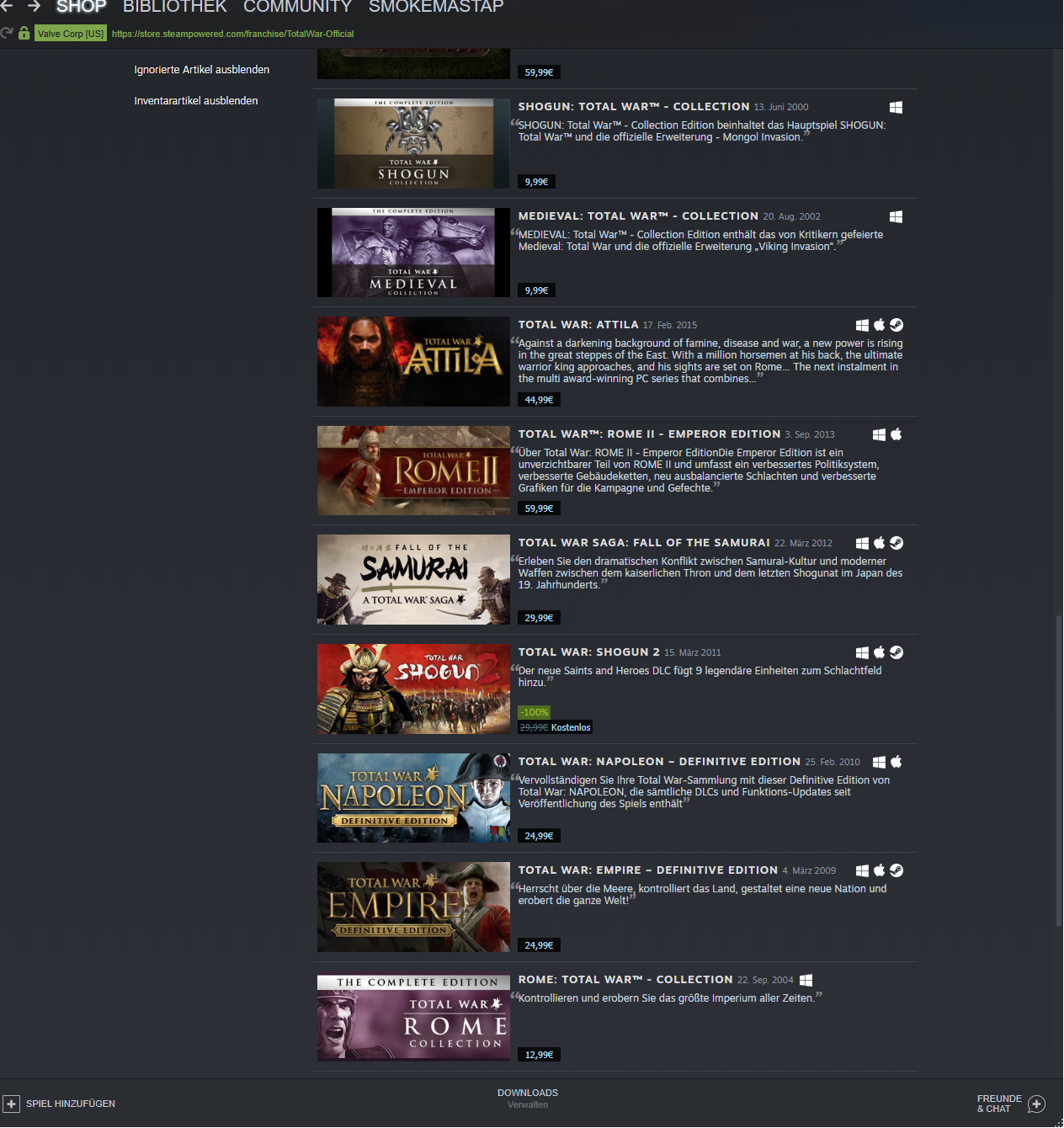Click the green padlock security icon

coord(24,33)
